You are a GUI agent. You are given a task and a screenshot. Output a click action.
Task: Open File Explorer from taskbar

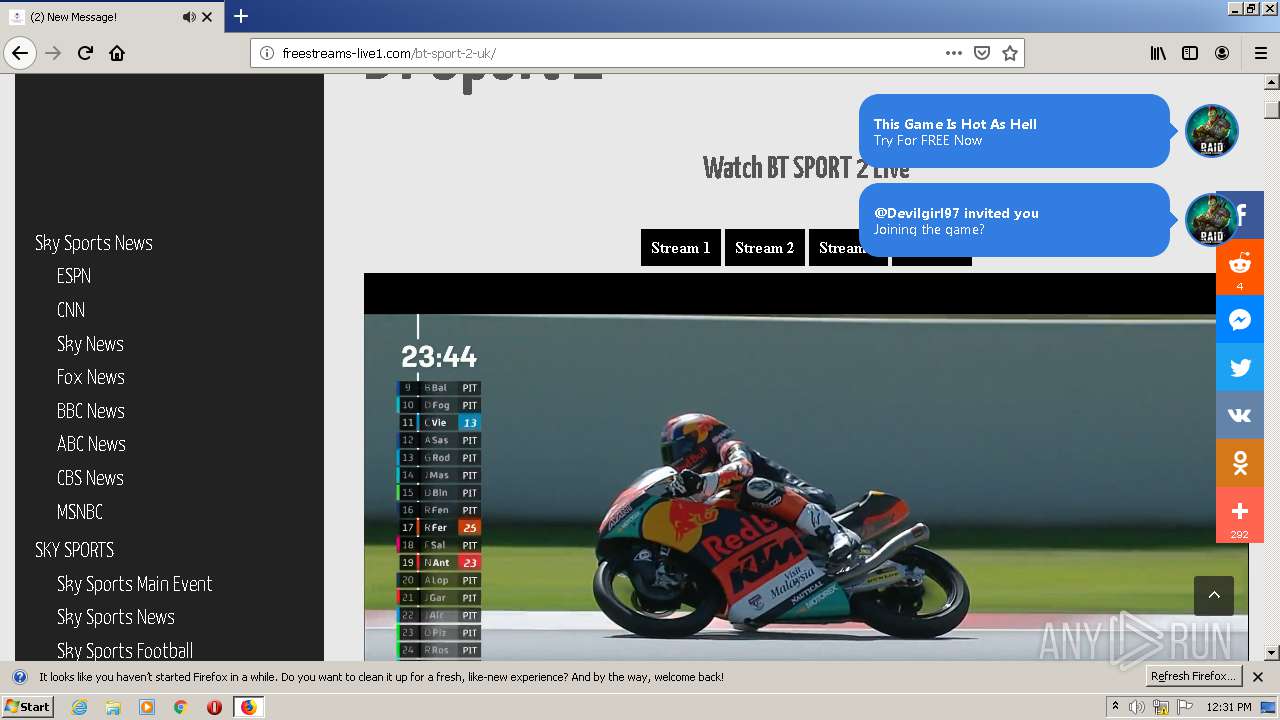coord(113,707)
